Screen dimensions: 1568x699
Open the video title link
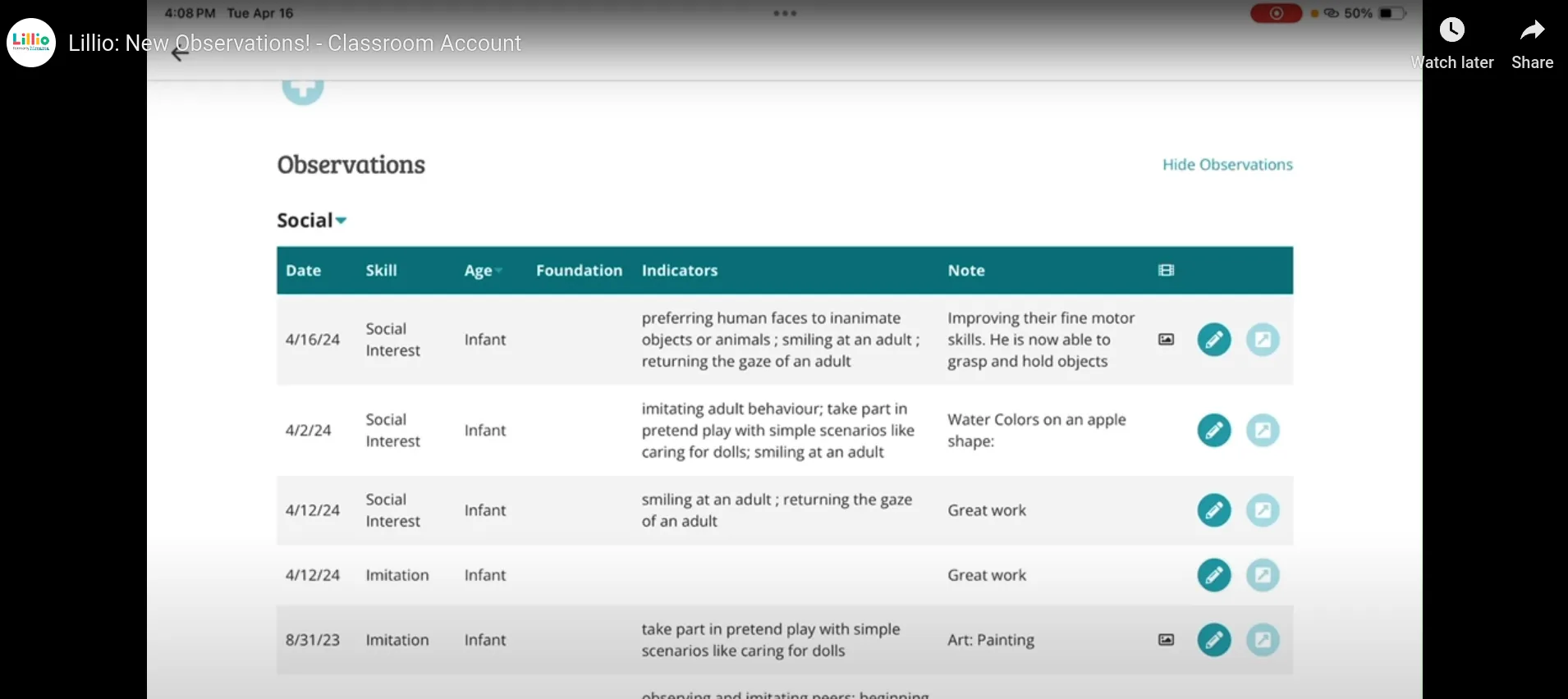[295, 43]
